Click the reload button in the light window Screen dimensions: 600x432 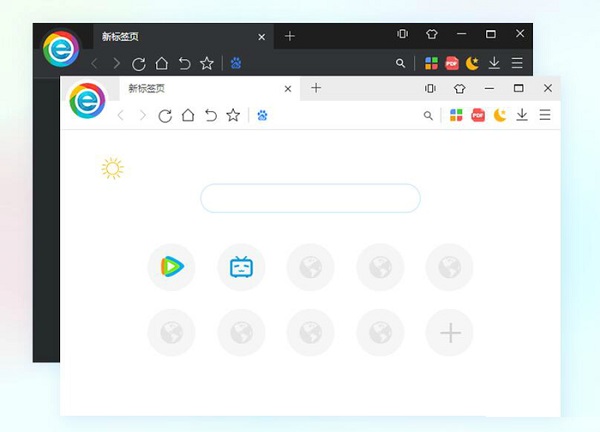pyautogui.click(x=165, y=115)
